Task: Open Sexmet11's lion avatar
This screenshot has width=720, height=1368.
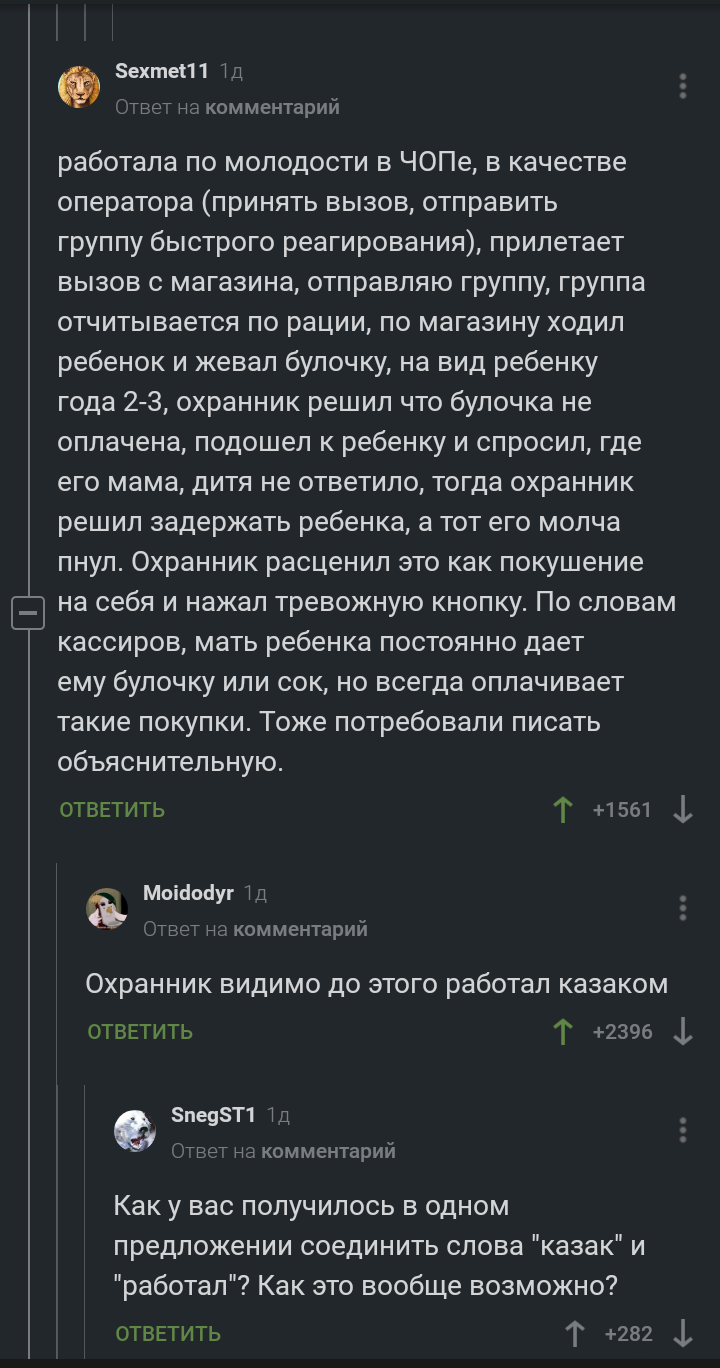Action: (79, 87)
